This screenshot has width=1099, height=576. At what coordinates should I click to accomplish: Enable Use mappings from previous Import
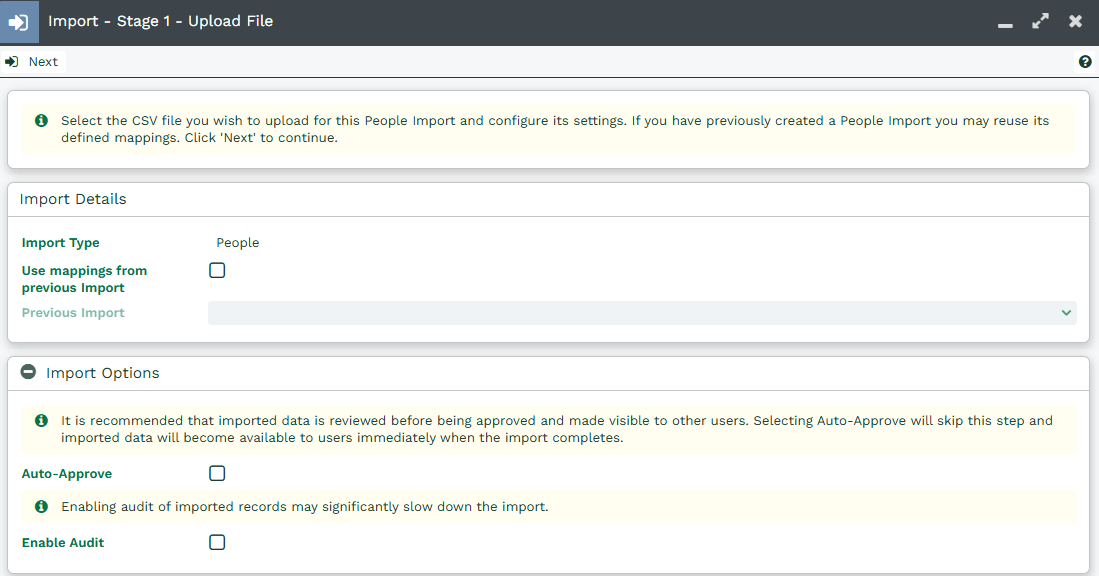(x=217, y=270)
